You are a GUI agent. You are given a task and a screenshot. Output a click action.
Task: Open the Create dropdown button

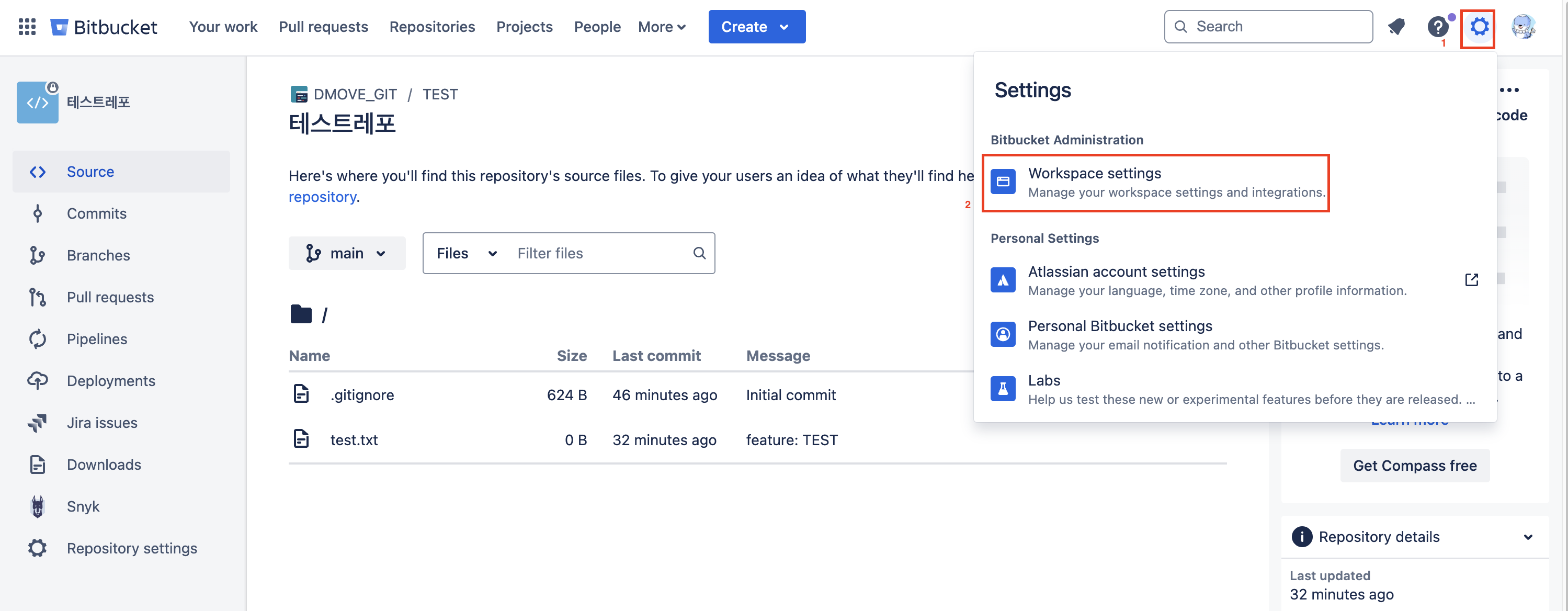point(756,27)
